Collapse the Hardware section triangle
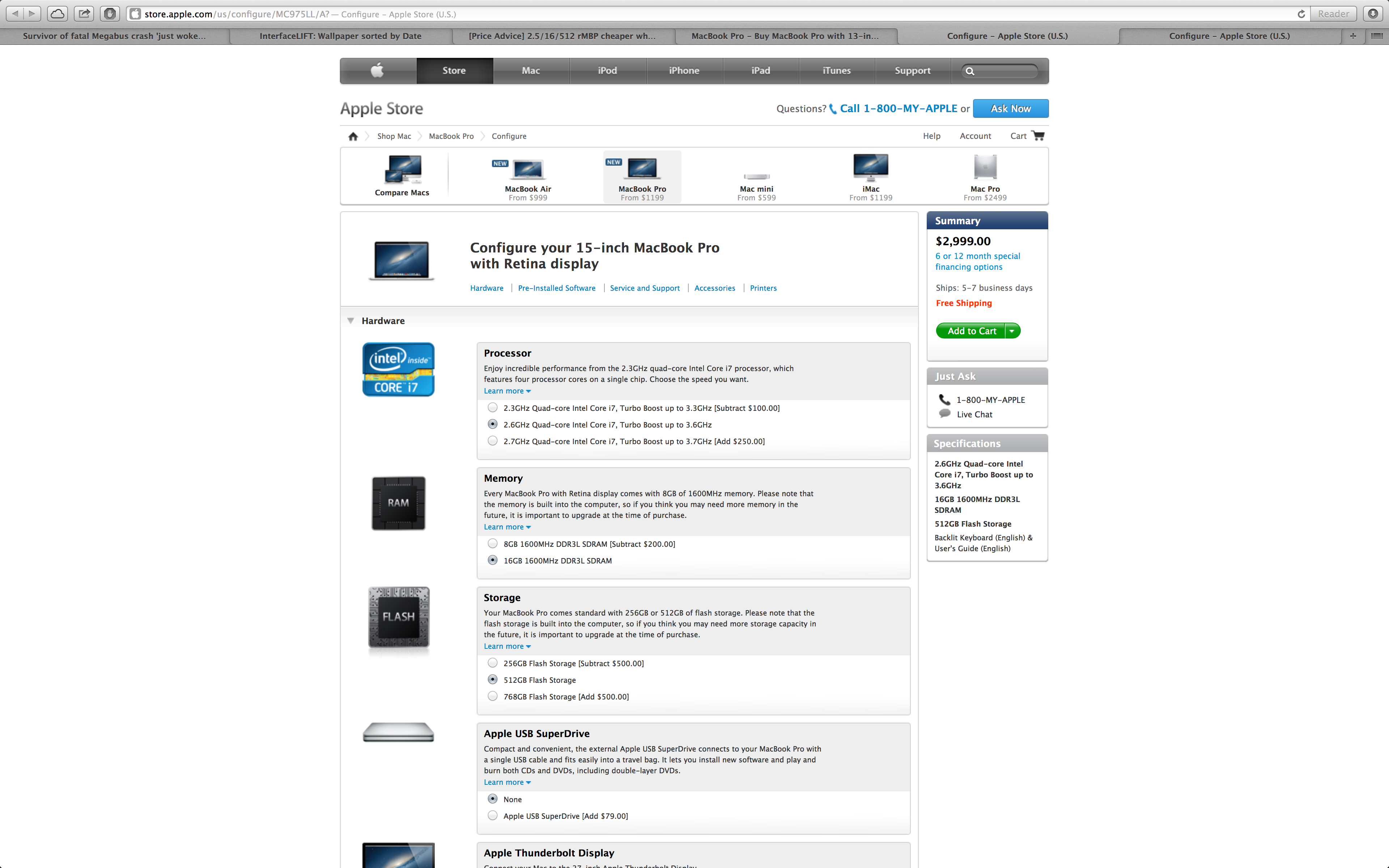This screenshot has height=868, width=1389. click(351, 321)
